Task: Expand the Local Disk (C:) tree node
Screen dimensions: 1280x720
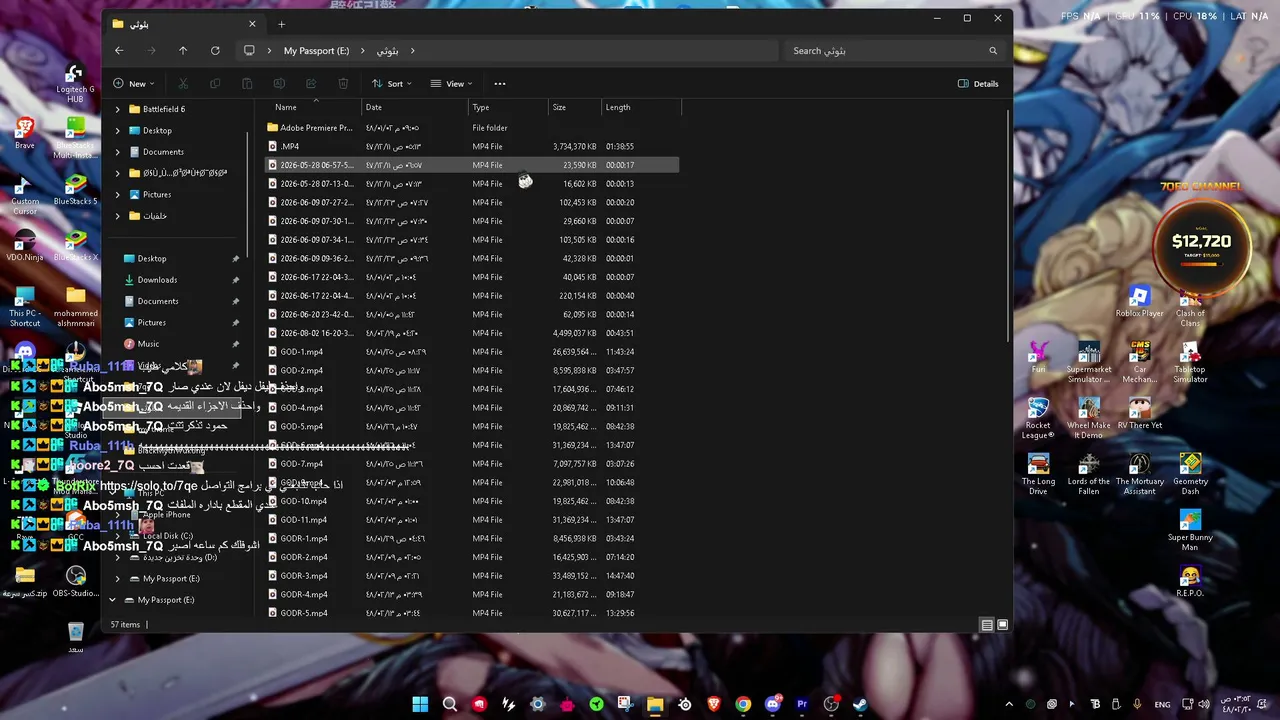Action: (118, 536)
